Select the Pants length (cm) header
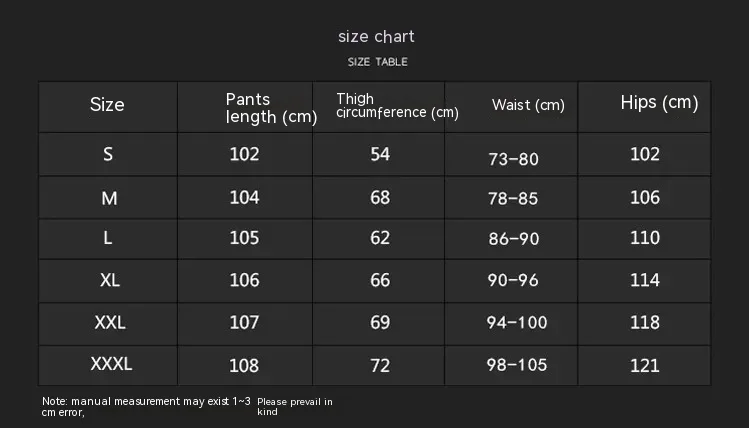Image resolution: width=749 pixels, height=428 pixels. coord(271,108)
